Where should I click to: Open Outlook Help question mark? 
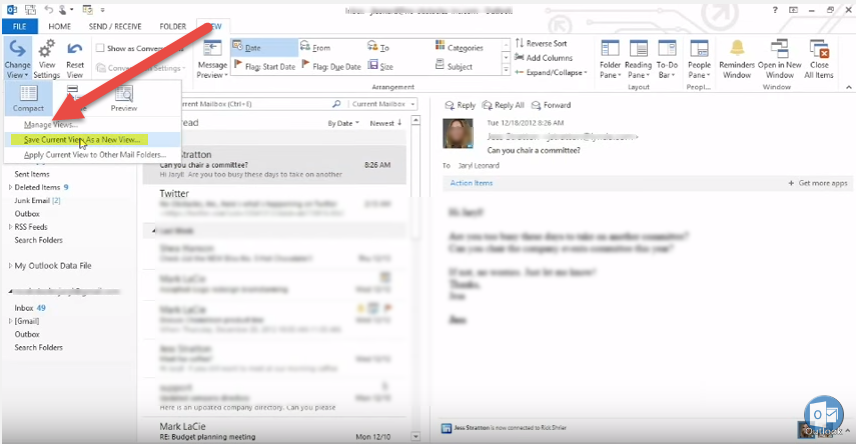click(x=775, y=10)
